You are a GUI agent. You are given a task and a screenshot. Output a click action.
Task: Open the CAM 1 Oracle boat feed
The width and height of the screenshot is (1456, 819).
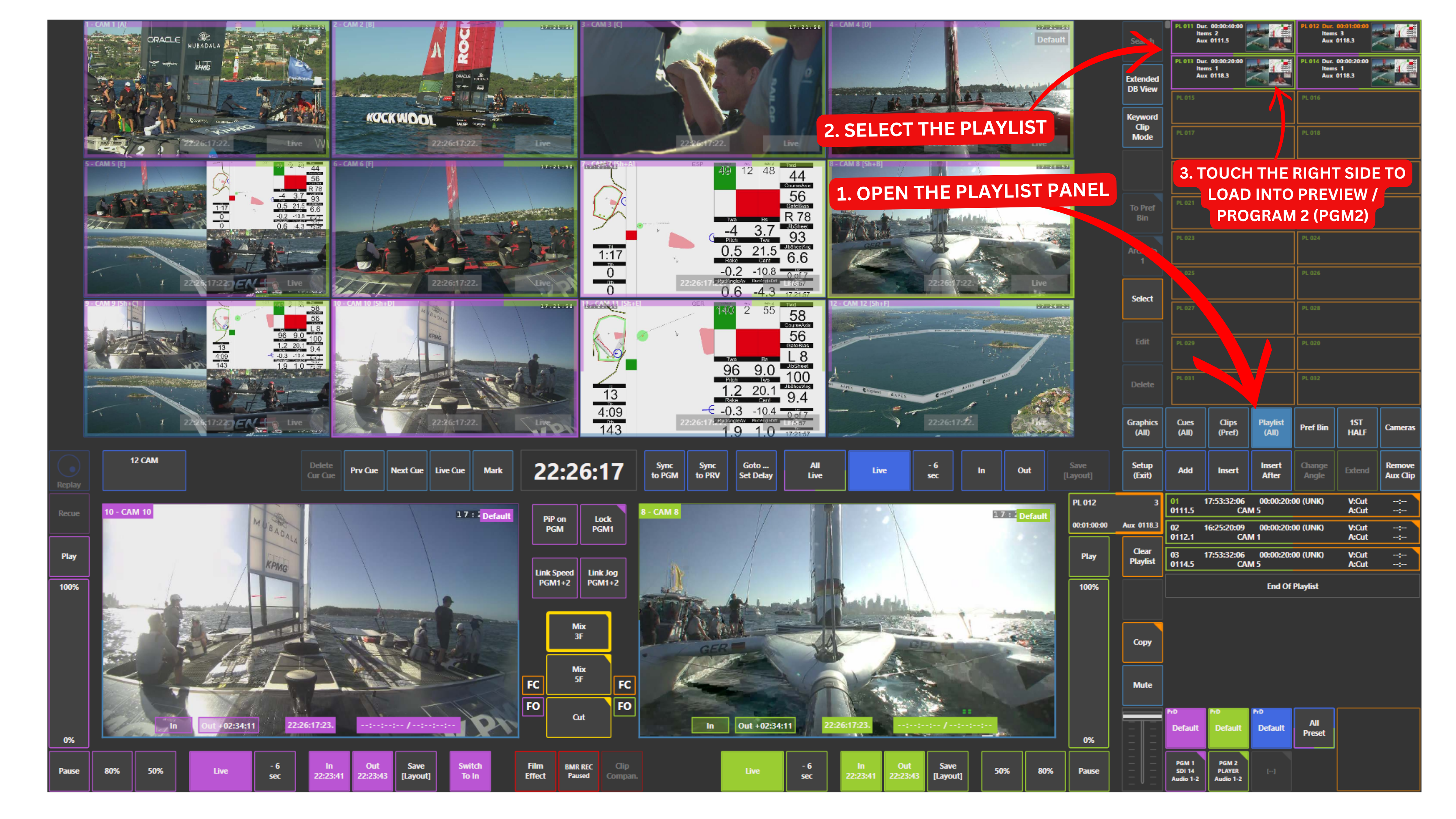click(x=206, y=89)
